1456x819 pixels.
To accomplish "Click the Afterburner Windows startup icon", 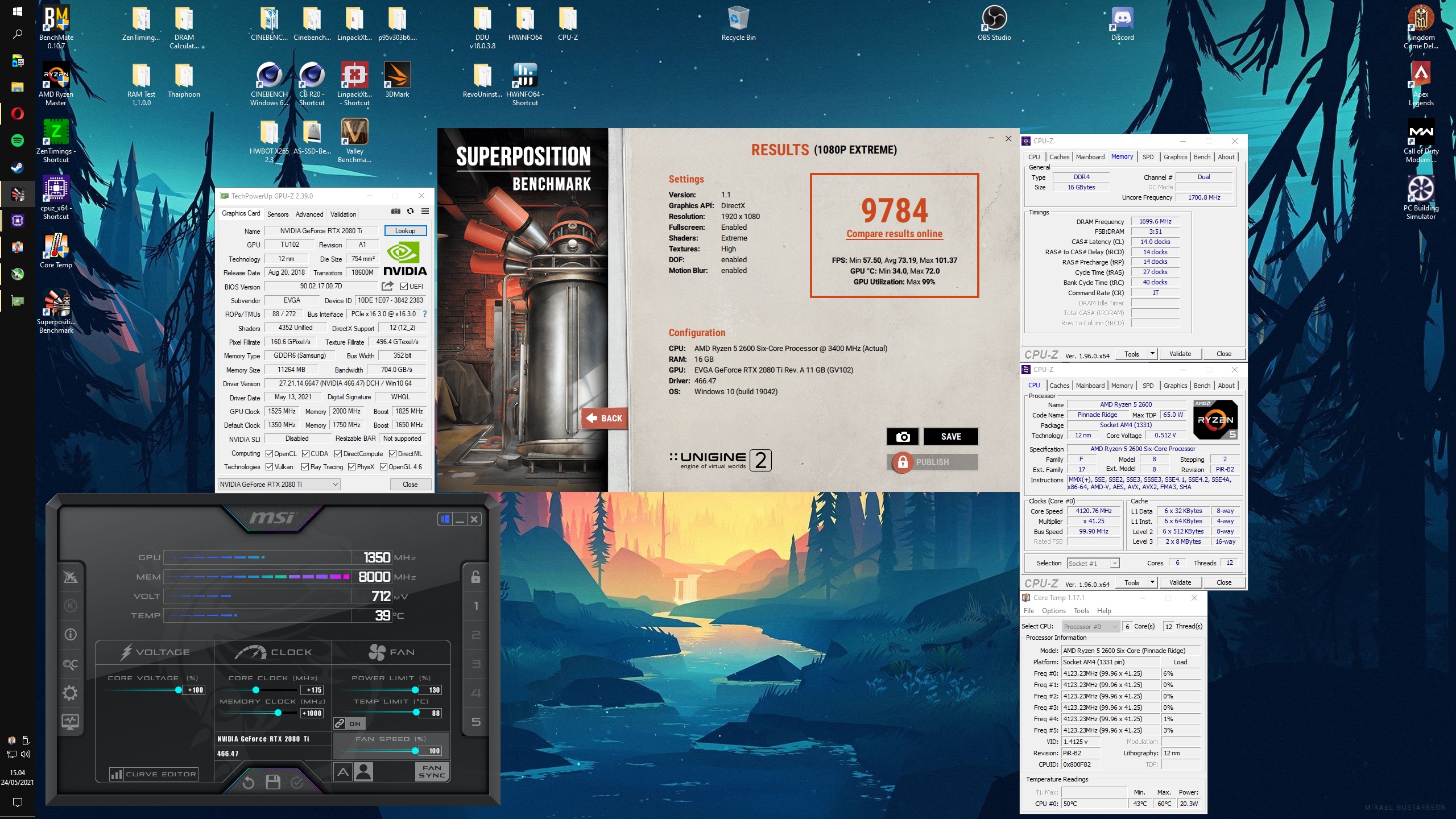I will point(445,519).
